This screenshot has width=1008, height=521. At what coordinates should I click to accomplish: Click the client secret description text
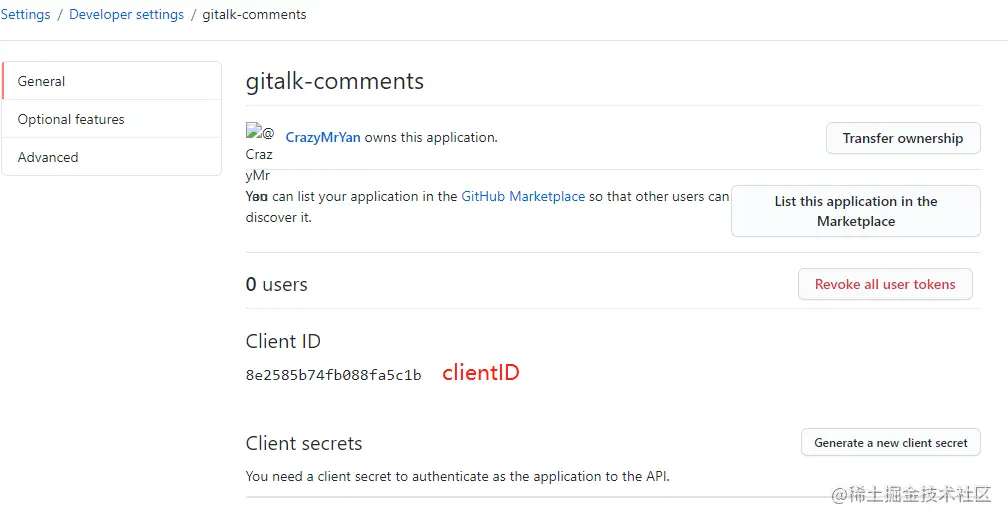pyautogui.click(x=457, y=476)
